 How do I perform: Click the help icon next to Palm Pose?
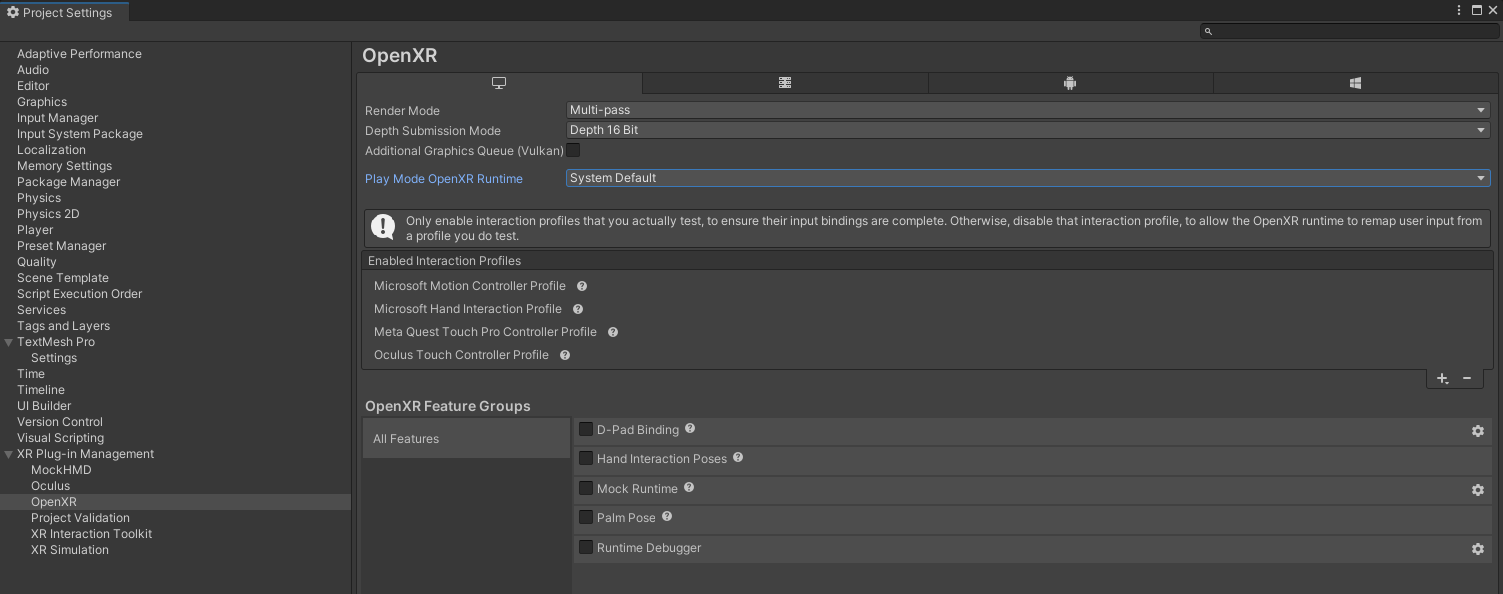pyautogui.click(x=665, y=518)
